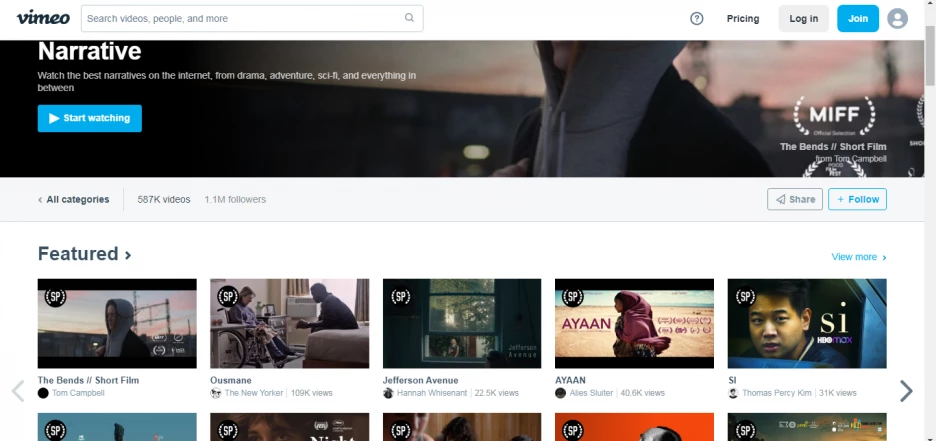Click Hannah Whisenant's avatar icon

(x=388, y=393)
